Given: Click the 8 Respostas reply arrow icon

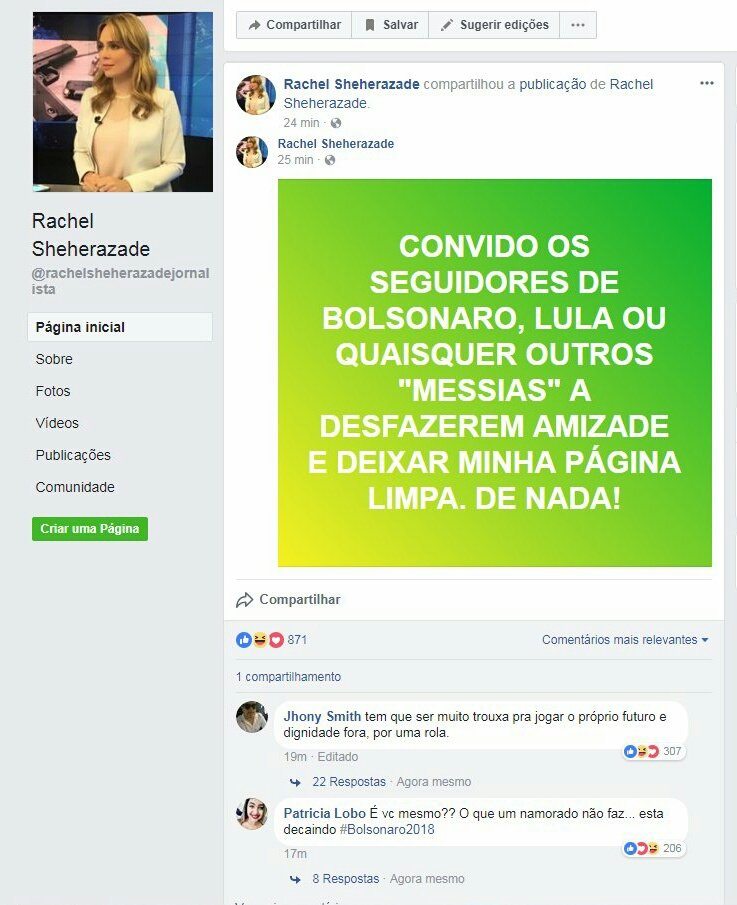Looking at the screenshot, I should (x=295, y=879).
